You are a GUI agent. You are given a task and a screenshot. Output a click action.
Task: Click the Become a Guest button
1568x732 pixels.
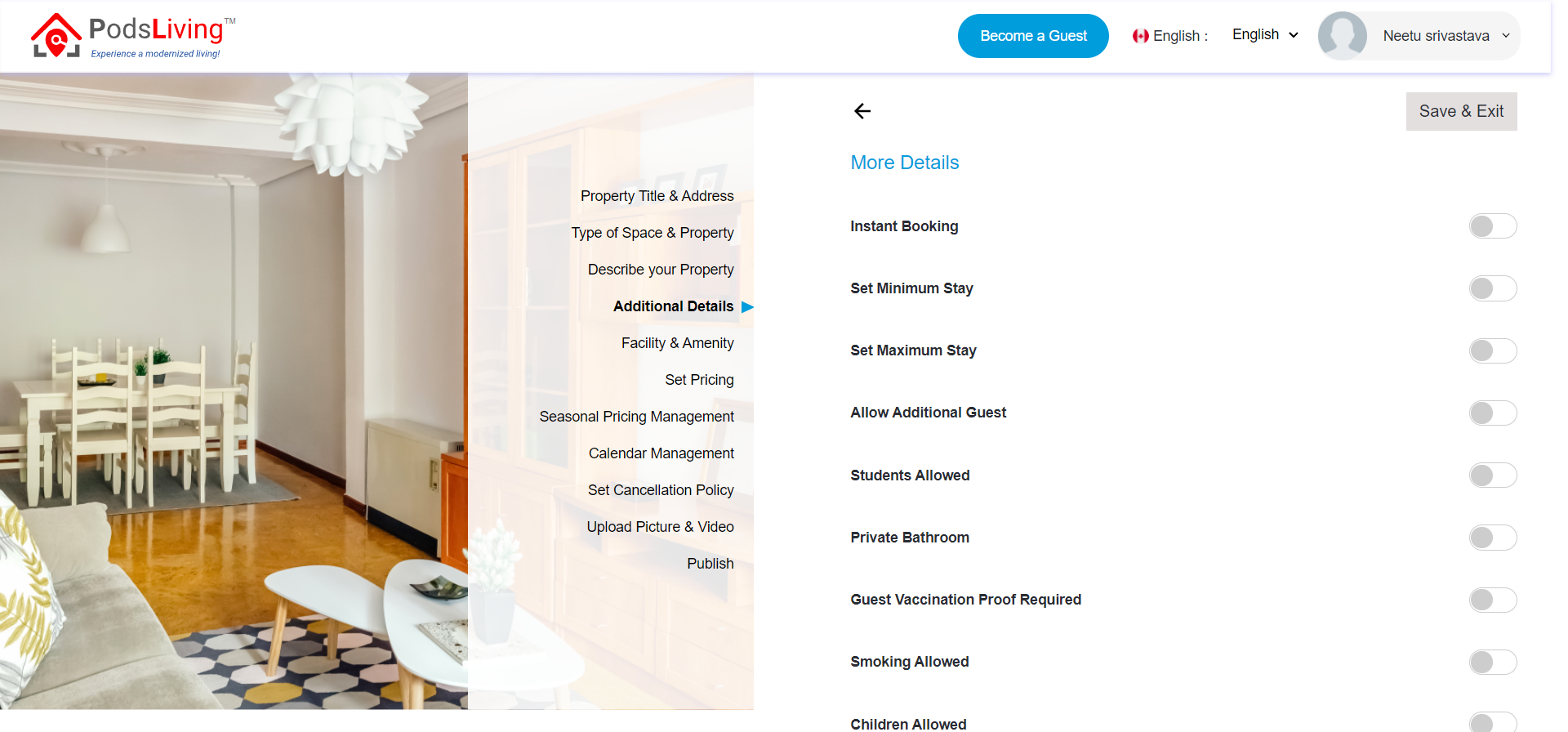pyautogui.click(x=1033, y=36)
